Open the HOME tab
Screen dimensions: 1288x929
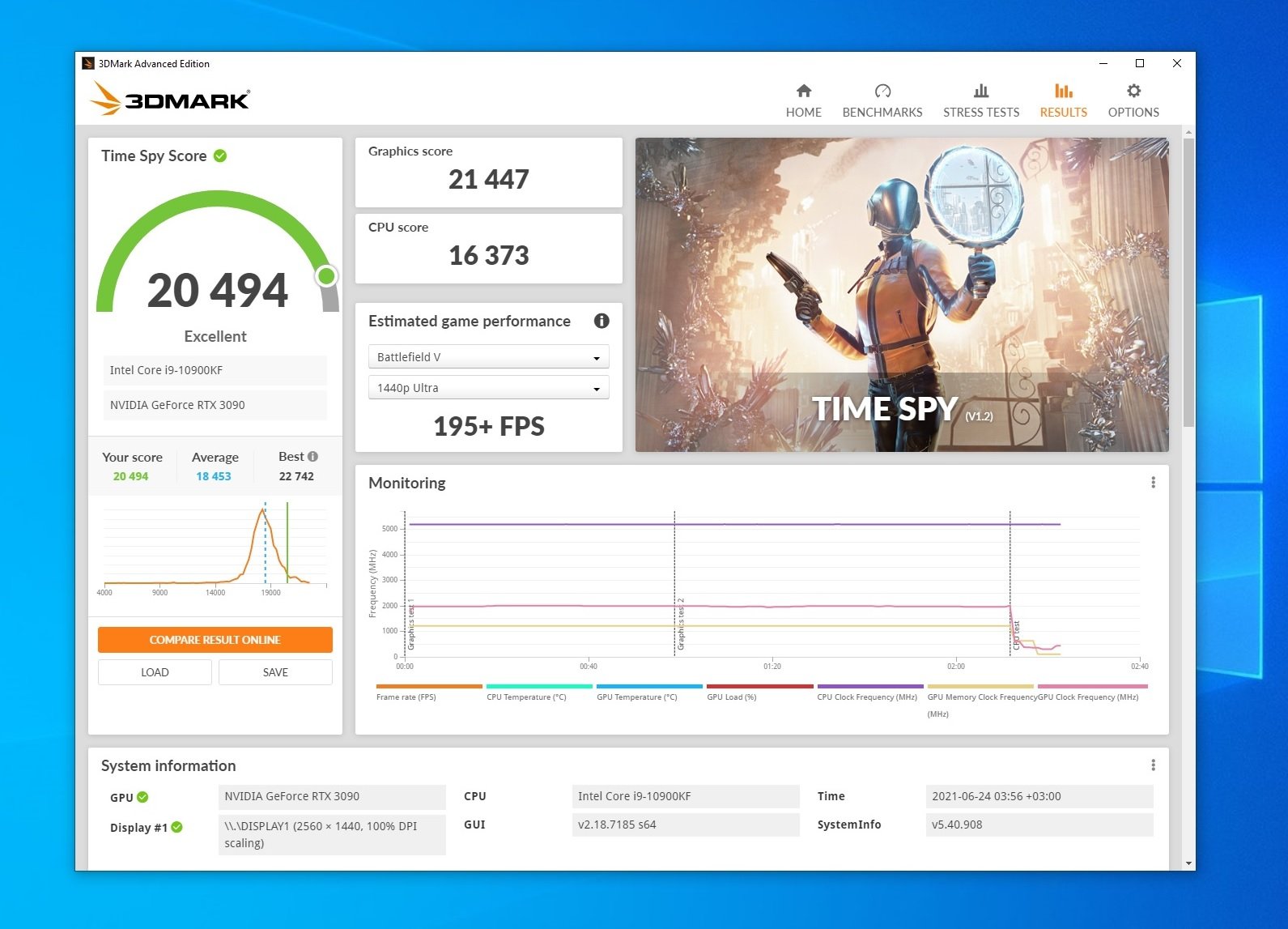803,100
